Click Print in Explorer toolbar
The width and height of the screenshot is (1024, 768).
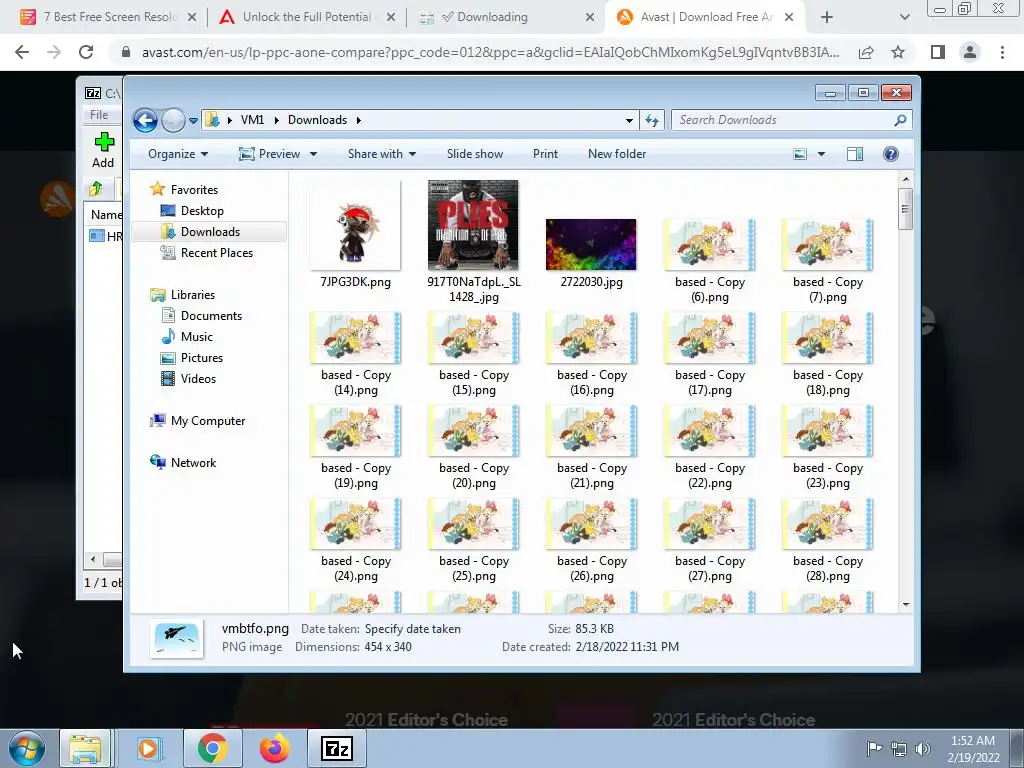tap(545, 154)
